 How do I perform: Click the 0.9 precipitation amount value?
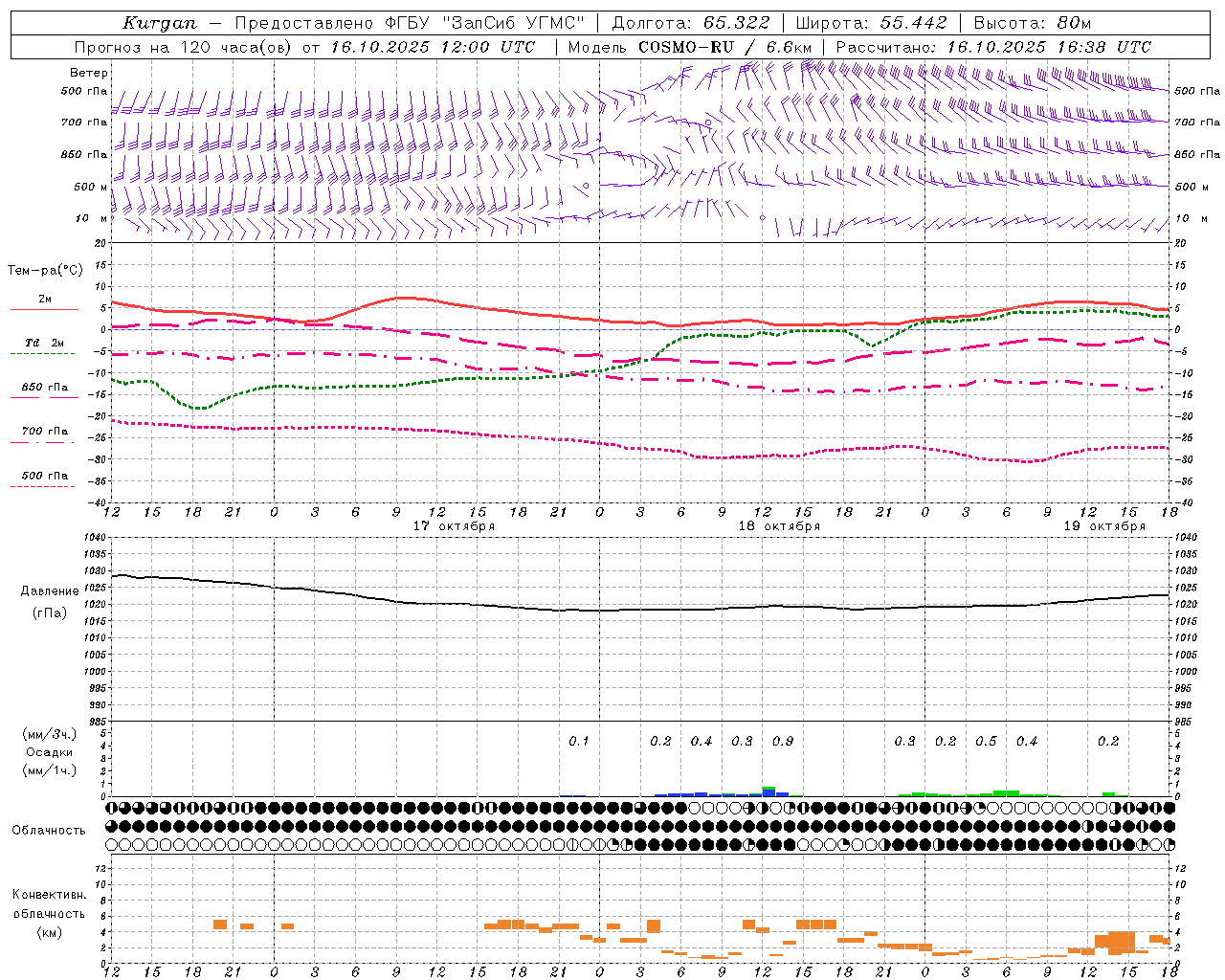tap(783, 742)
